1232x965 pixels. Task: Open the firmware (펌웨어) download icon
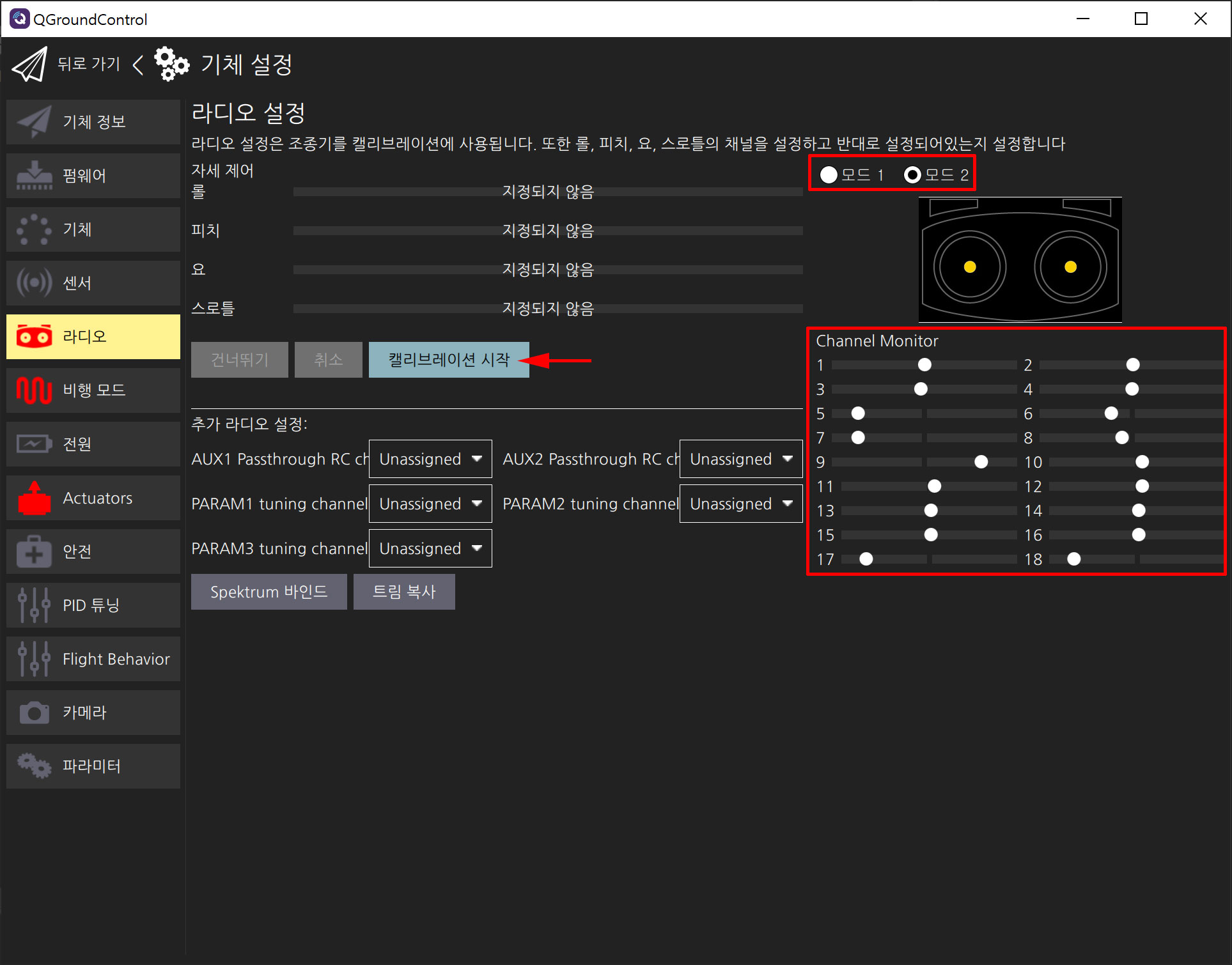click(x=34, y=176)
